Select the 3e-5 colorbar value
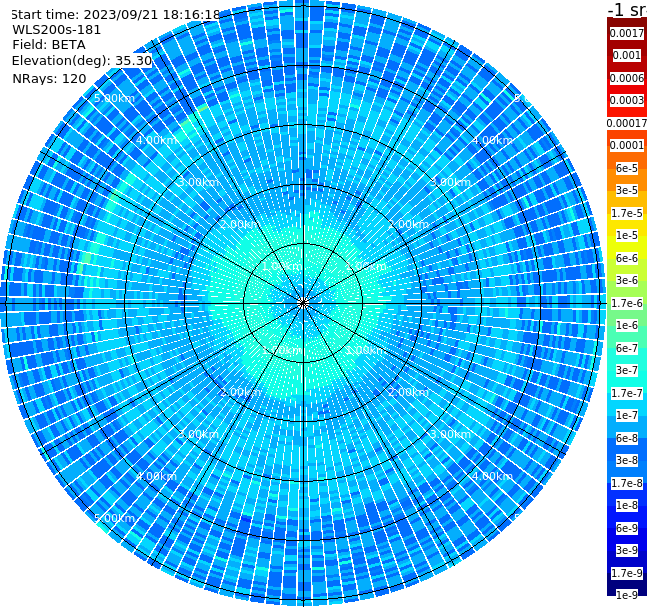The height and width of the screenshot is (607, 647). point(627,190)
